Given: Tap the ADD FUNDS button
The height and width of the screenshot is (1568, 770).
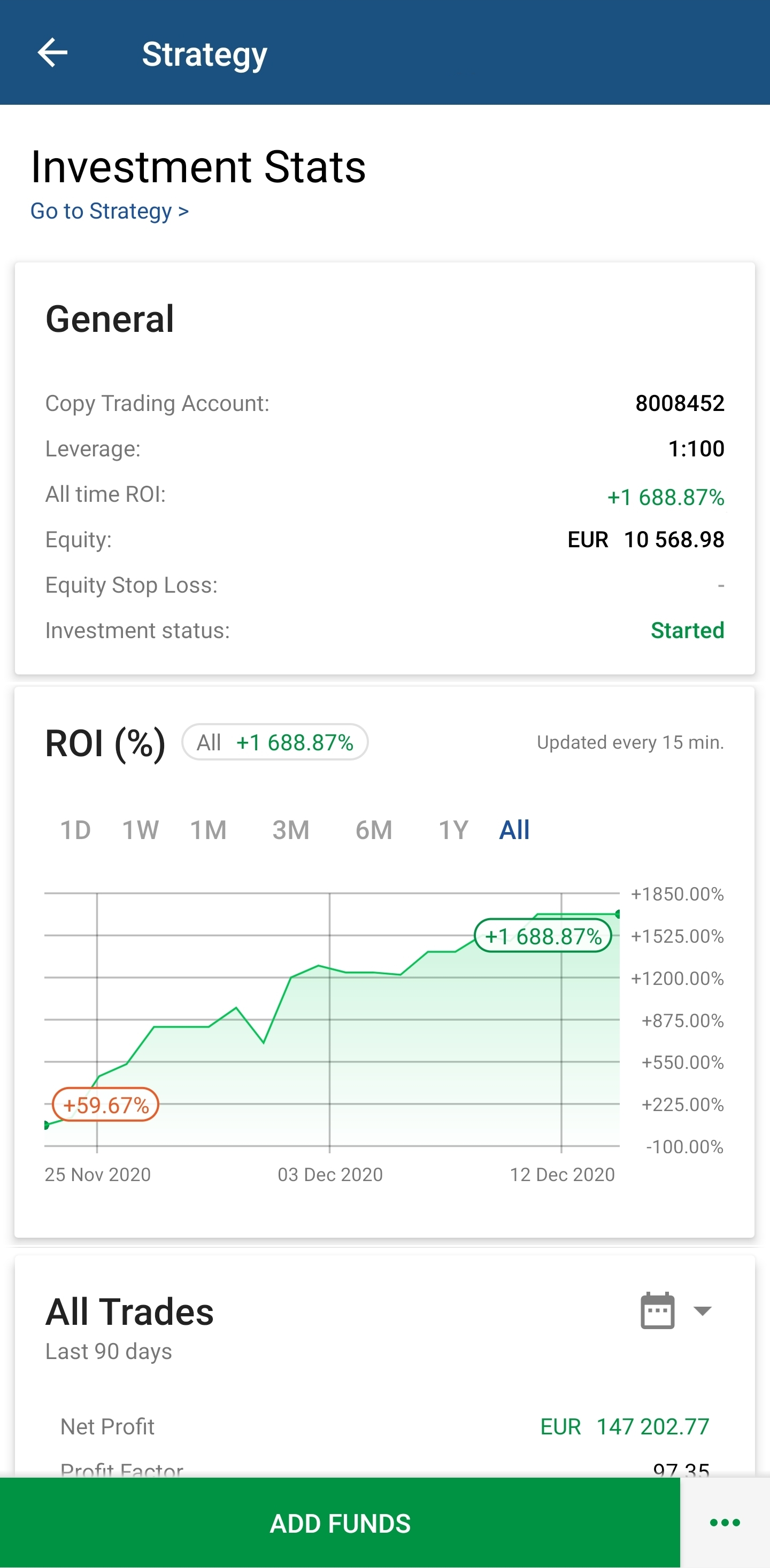Looking at the screenshot, I should point(340,1523).
